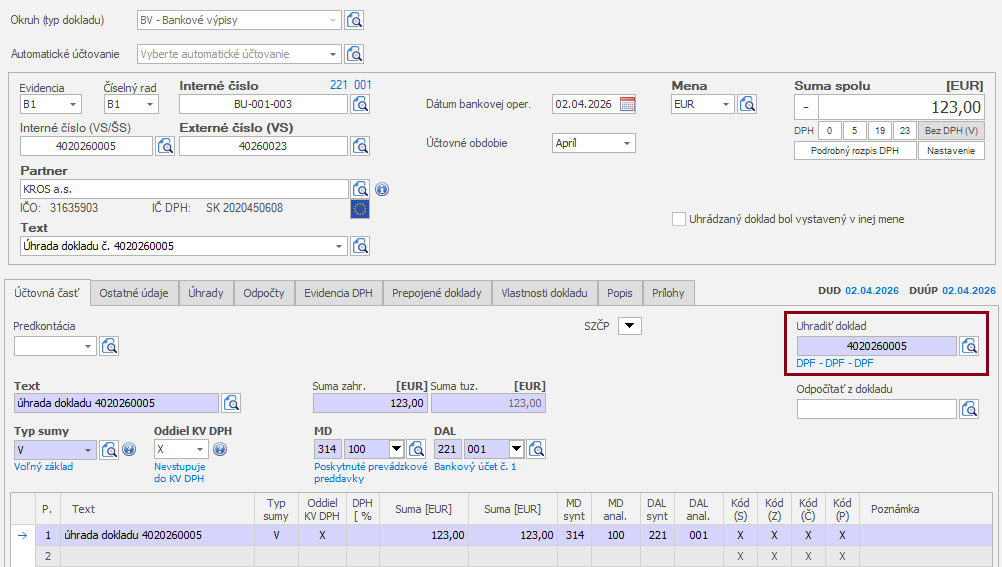Open calendar picker for Dátum bankovej oper.

click(627, 104)
